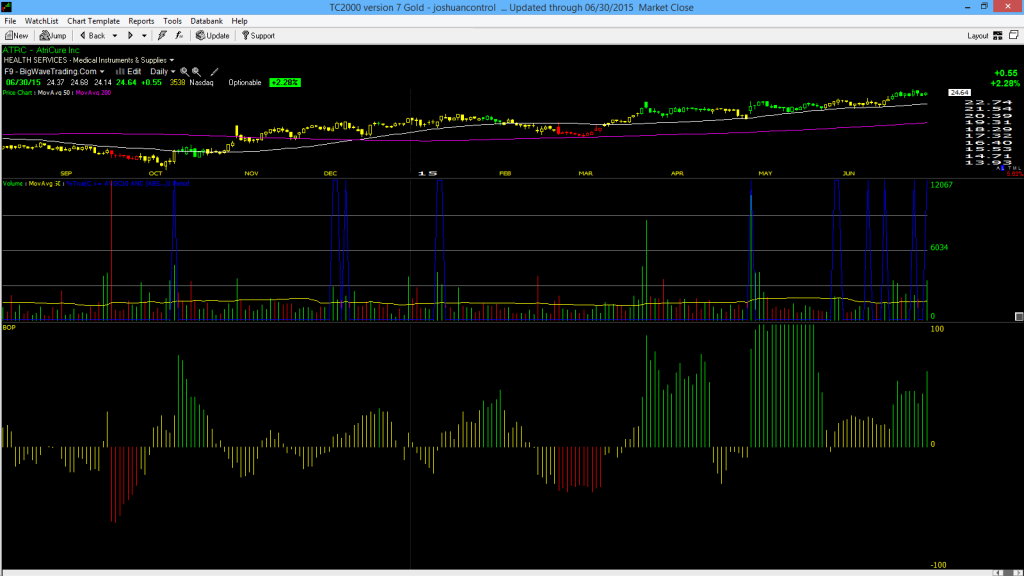Click the MovAvg 200 indicator label

pos(93,93)
